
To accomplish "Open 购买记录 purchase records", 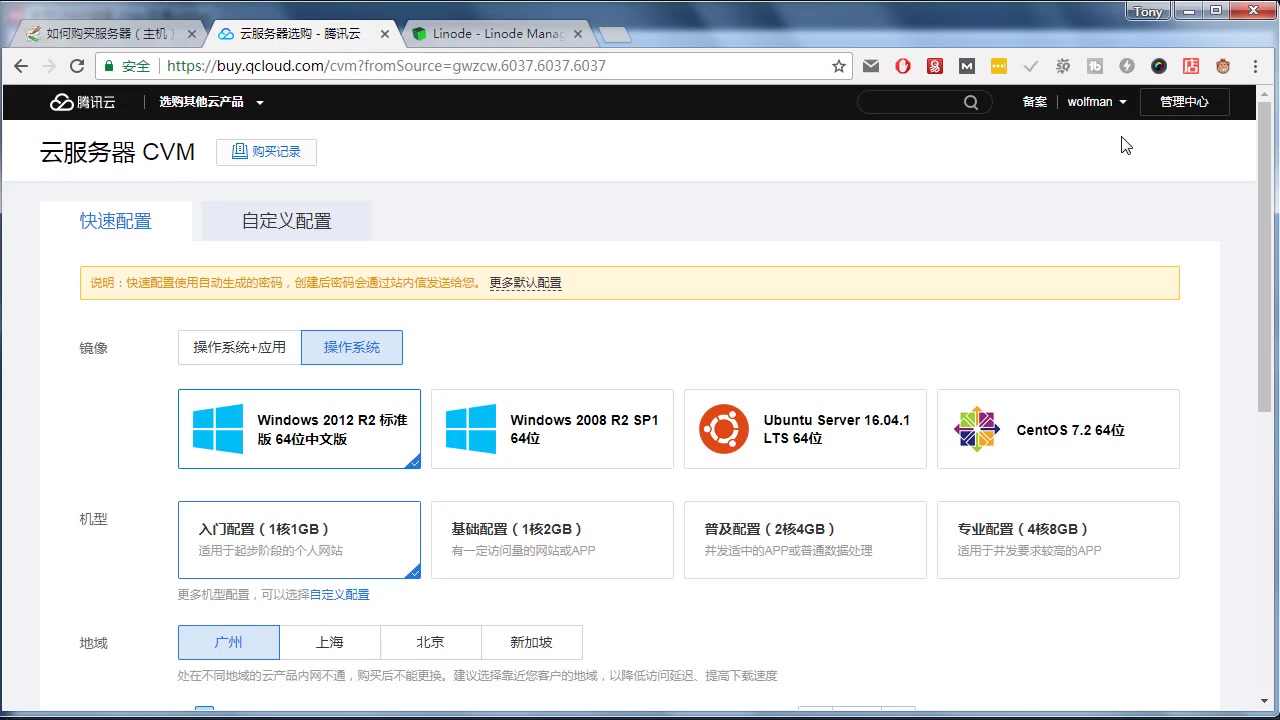I will point(266,152).
